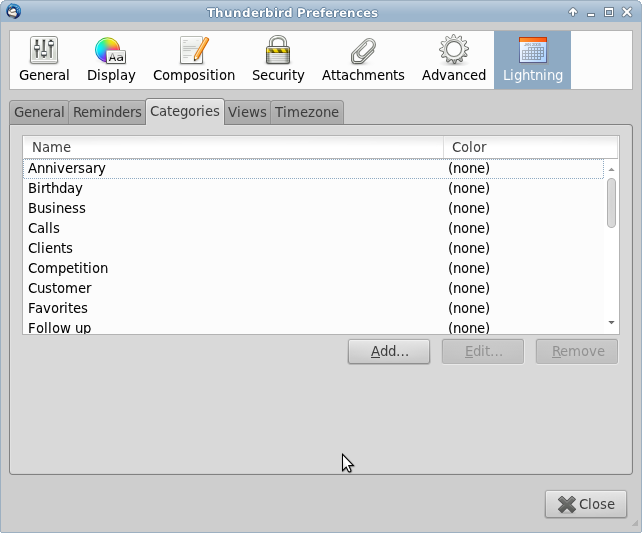
Task: Switch to the Reminders tab
Action: tap(107, 112)
